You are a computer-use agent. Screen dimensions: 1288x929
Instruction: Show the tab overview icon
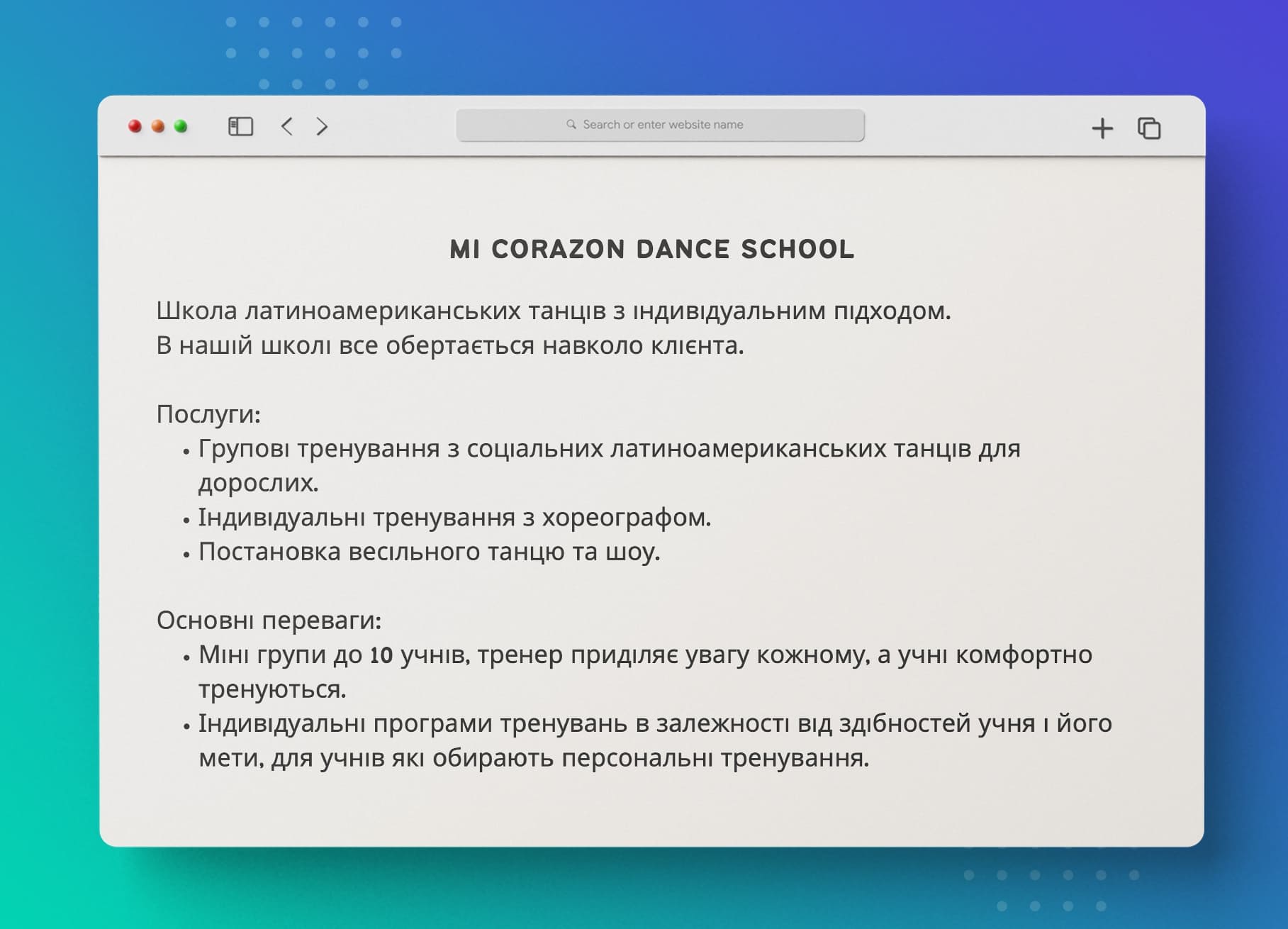click(1148, 128)
